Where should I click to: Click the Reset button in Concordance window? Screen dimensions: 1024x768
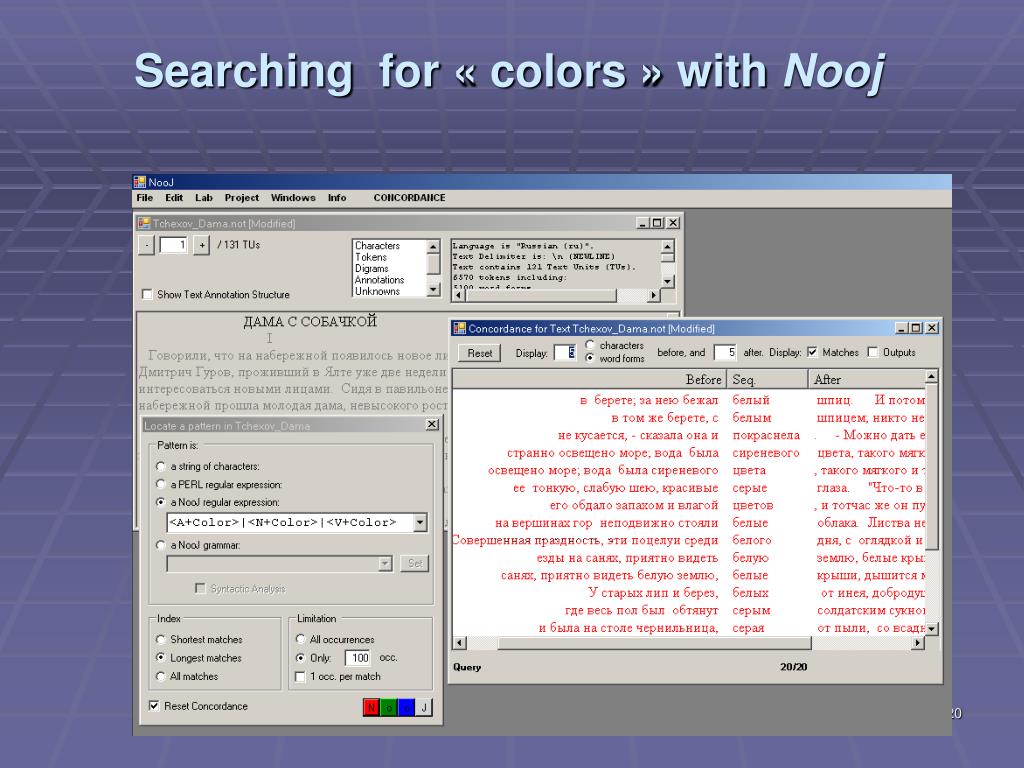tap(479, 353)
